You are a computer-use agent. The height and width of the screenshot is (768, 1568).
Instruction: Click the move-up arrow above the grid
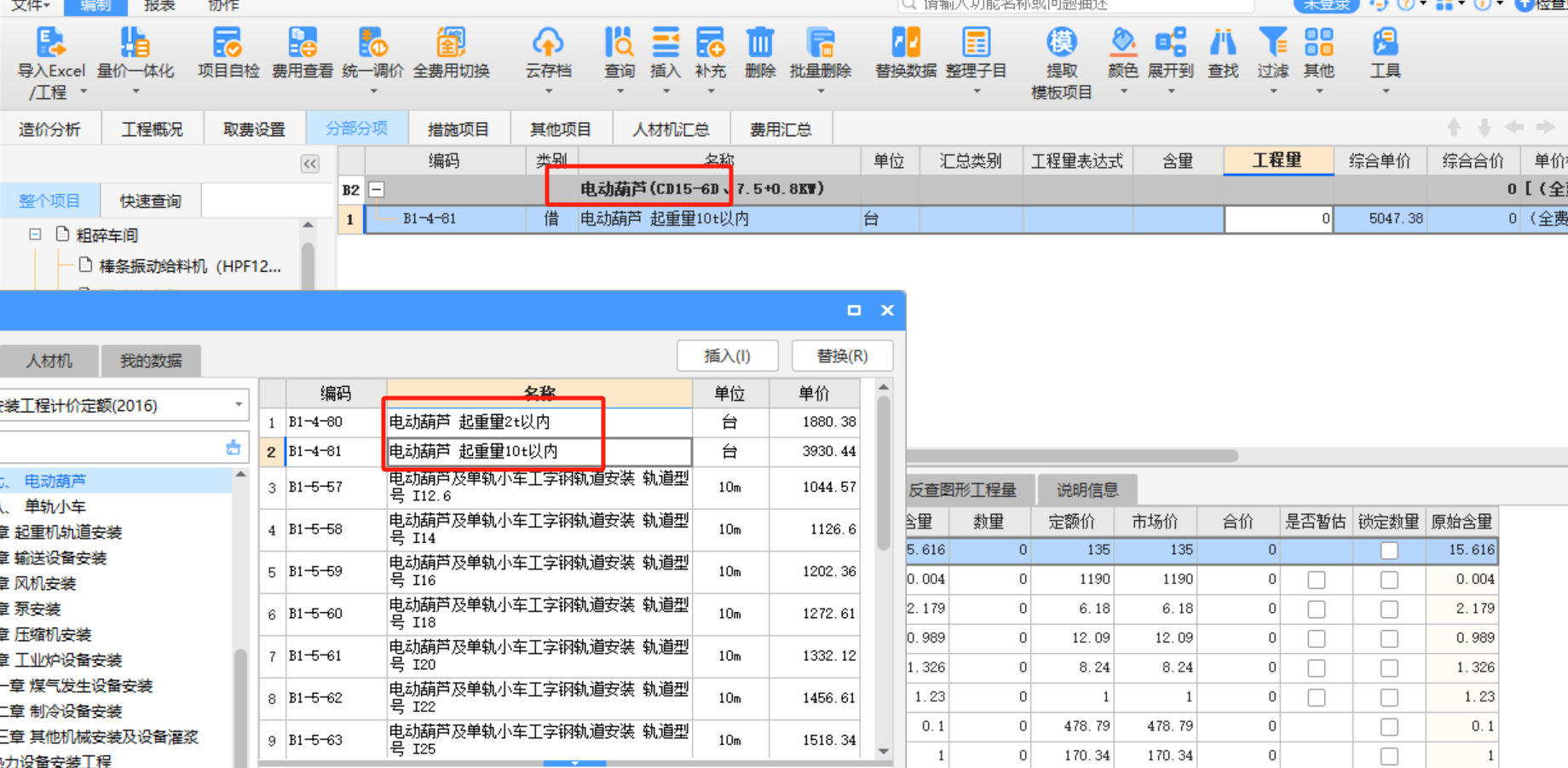[x=1454, y=128]
